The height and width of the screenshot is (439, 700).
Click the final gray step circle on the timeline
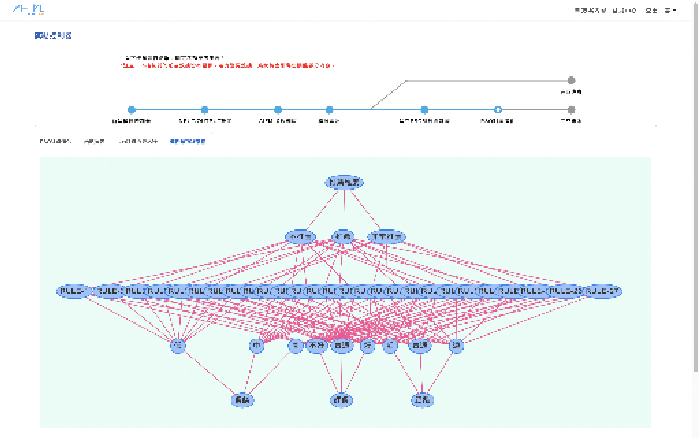coord(571,109)
